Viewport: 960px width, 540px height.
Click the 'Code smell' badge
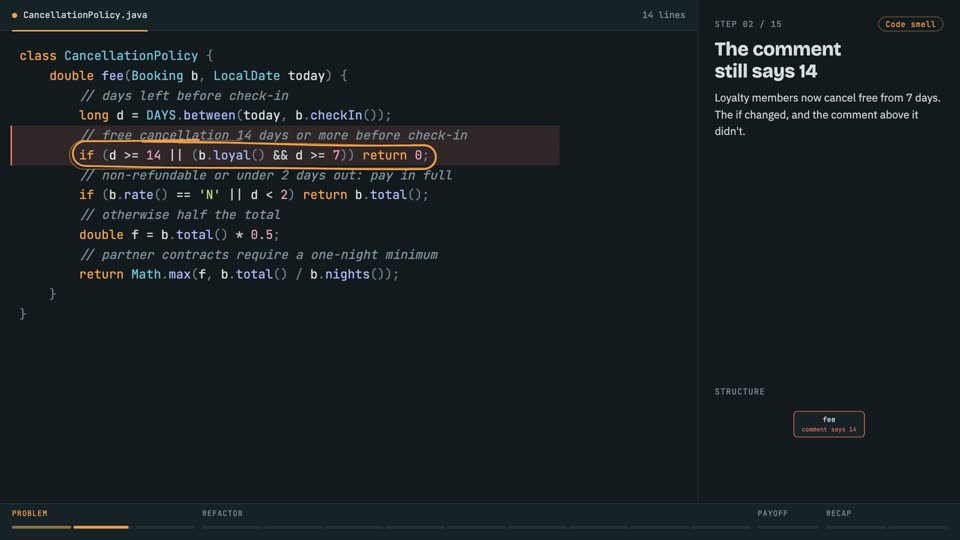pyautogui.click(x=910, y=24)
